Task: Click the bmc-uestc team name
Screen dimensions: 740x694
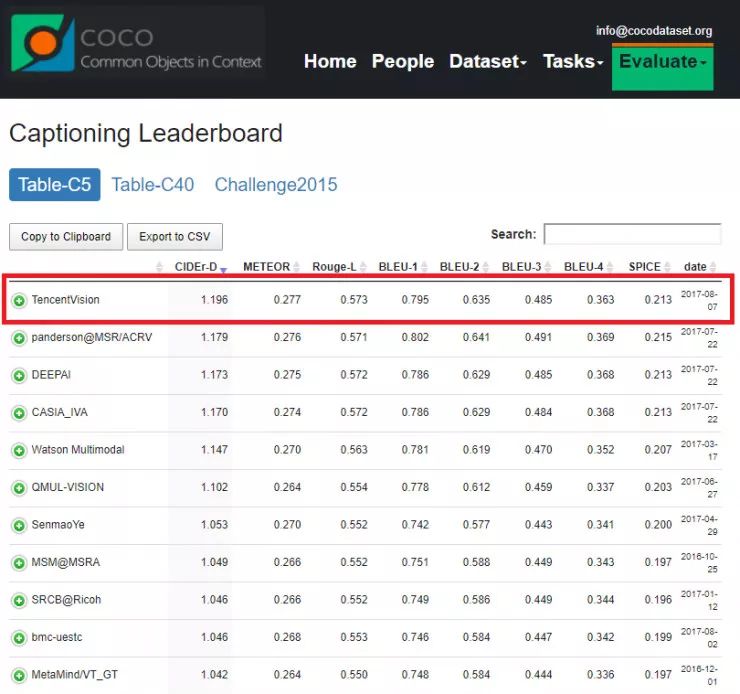Action: coord(57,637)
